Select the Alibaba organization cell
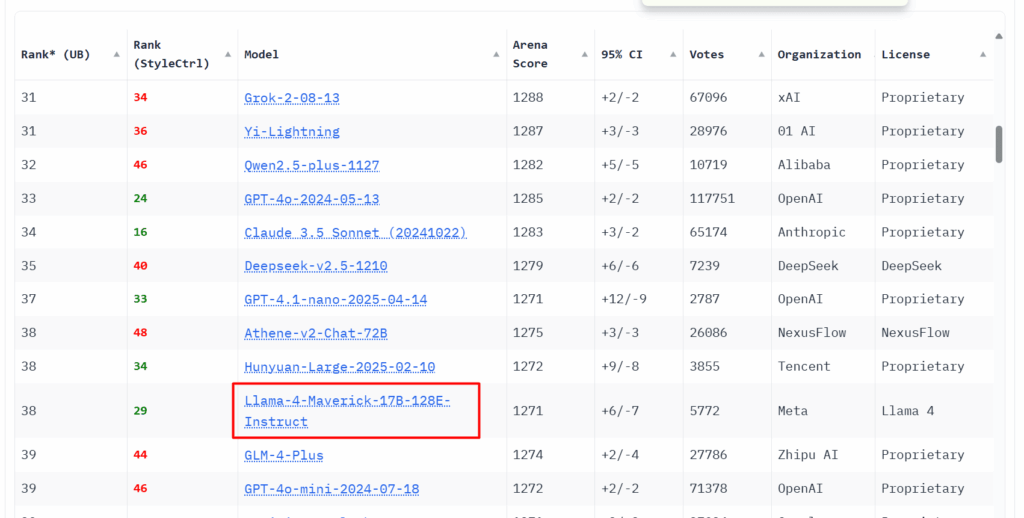 coord(804,165)
